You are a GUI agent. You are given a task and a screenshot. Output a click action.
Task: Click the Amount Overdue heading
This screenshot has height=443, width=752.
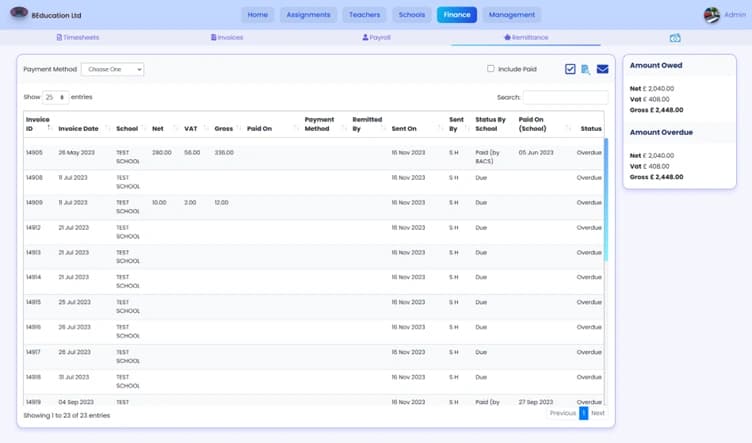[661, 132]
